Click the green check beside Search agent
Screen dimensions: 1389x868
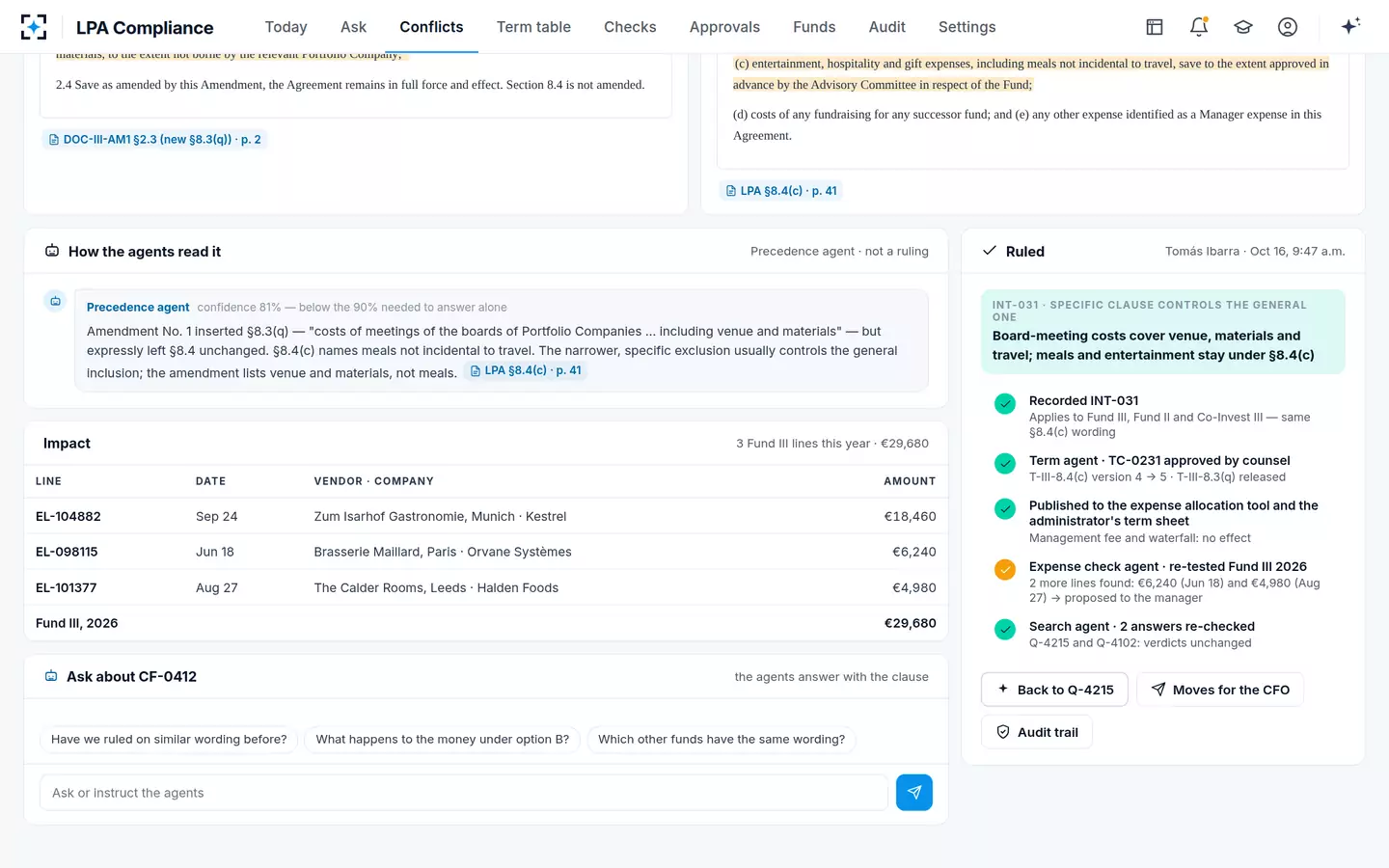pos(1005,630)
